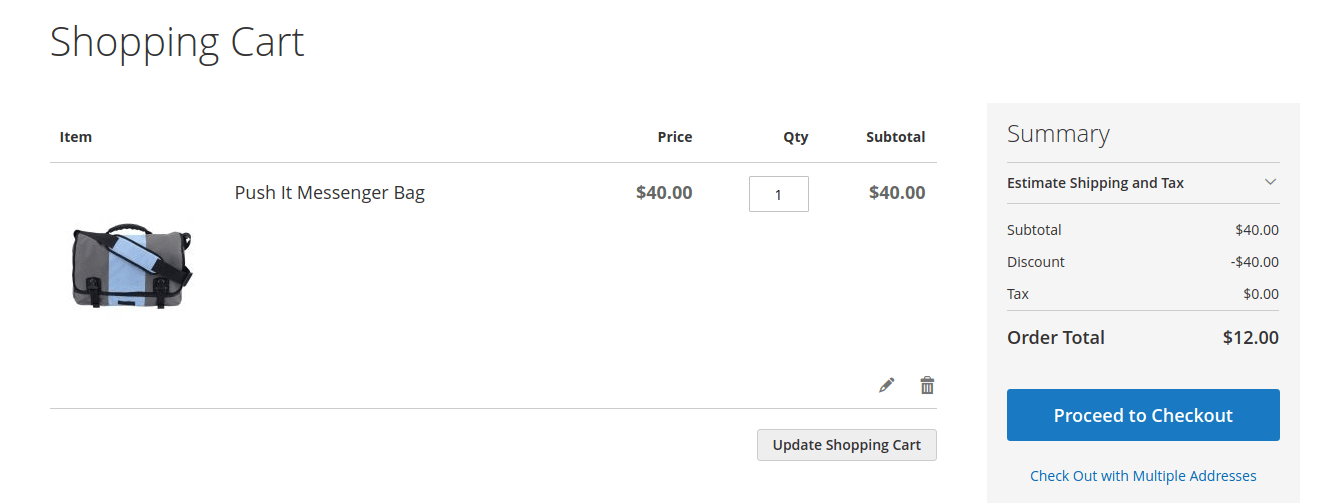
Task: Select the $12.00 order total amount
Action: (1250, 337)
